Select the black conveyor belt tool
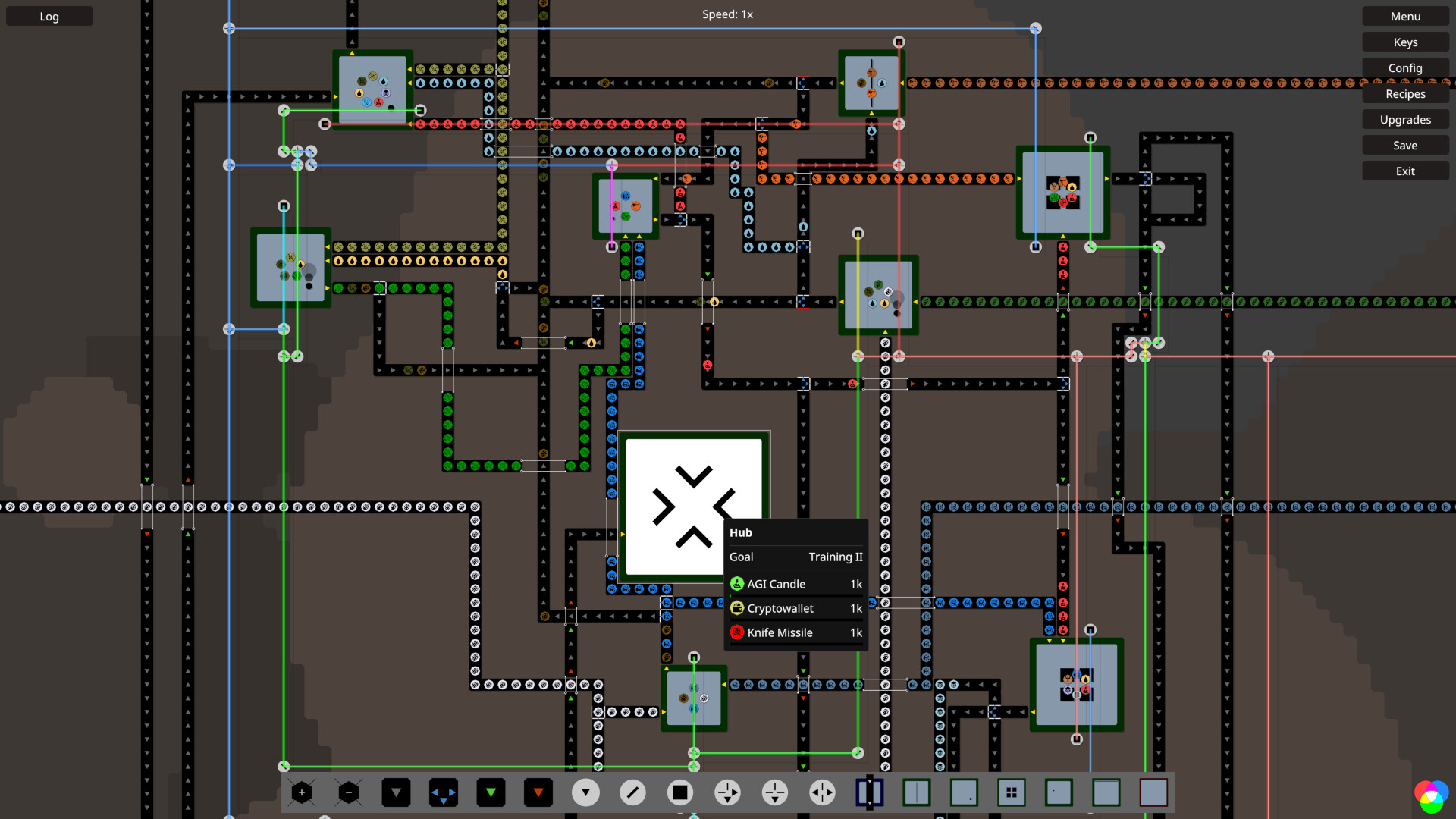The width and height of the screenshot is (1456, 819). (x=396, y=792)
